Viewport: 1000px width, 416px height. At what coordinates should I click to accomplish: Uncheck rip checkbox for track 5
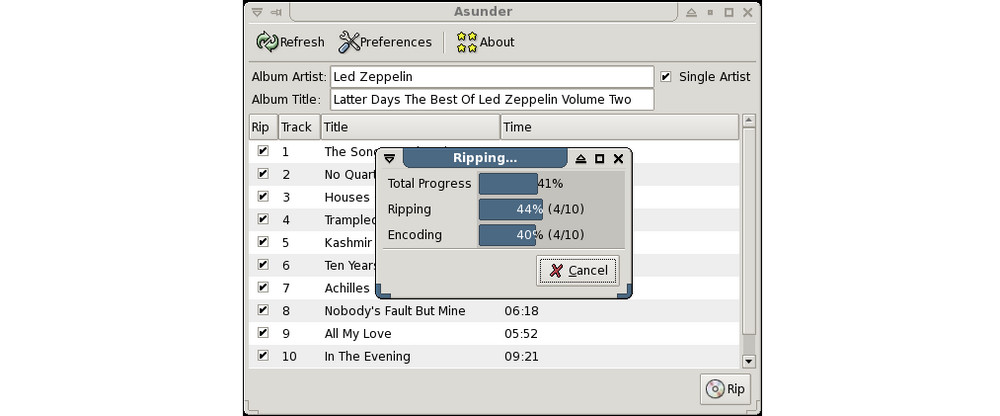coord(263,242)
